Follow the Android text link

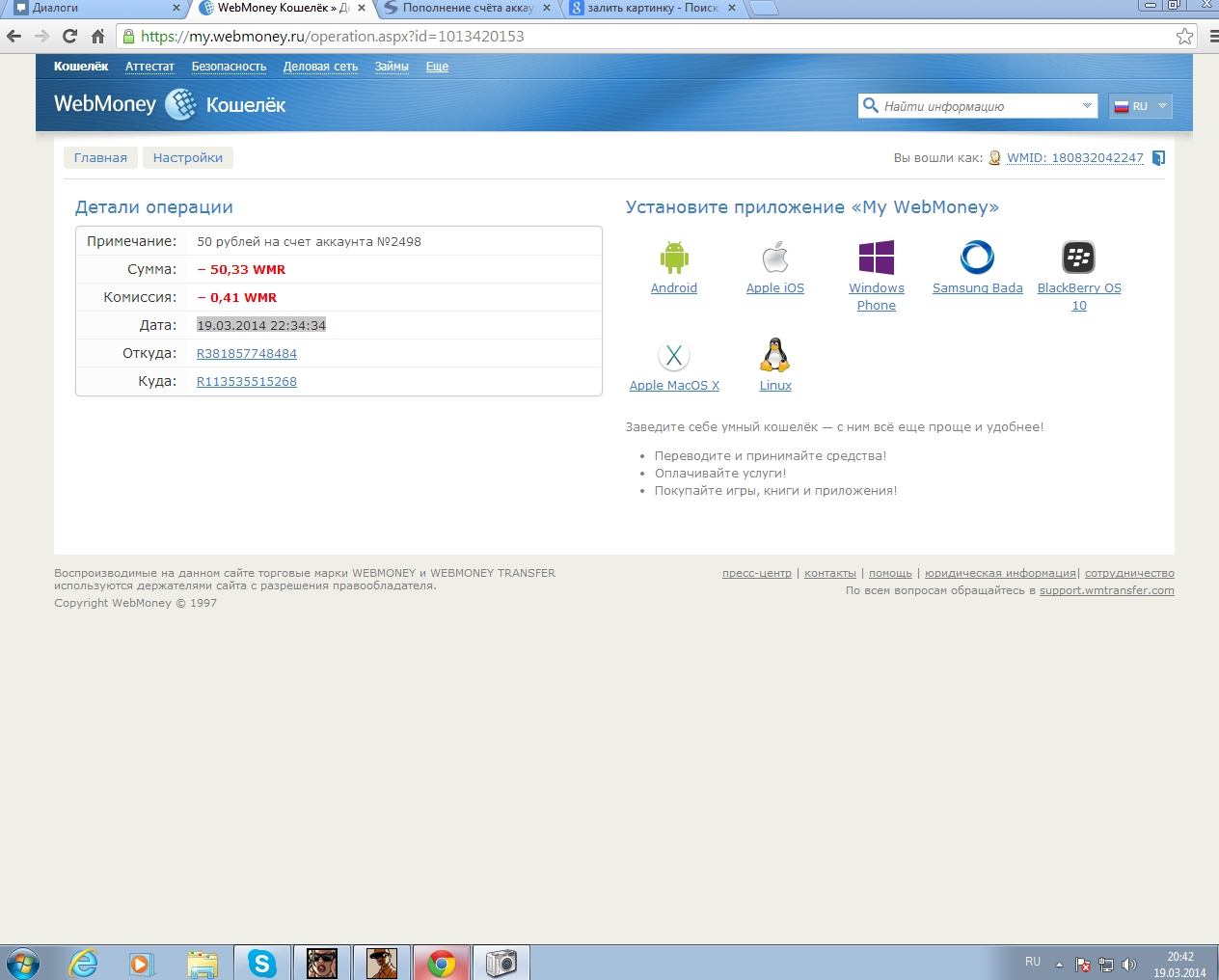pyautogui.click(x=674, y=288)
